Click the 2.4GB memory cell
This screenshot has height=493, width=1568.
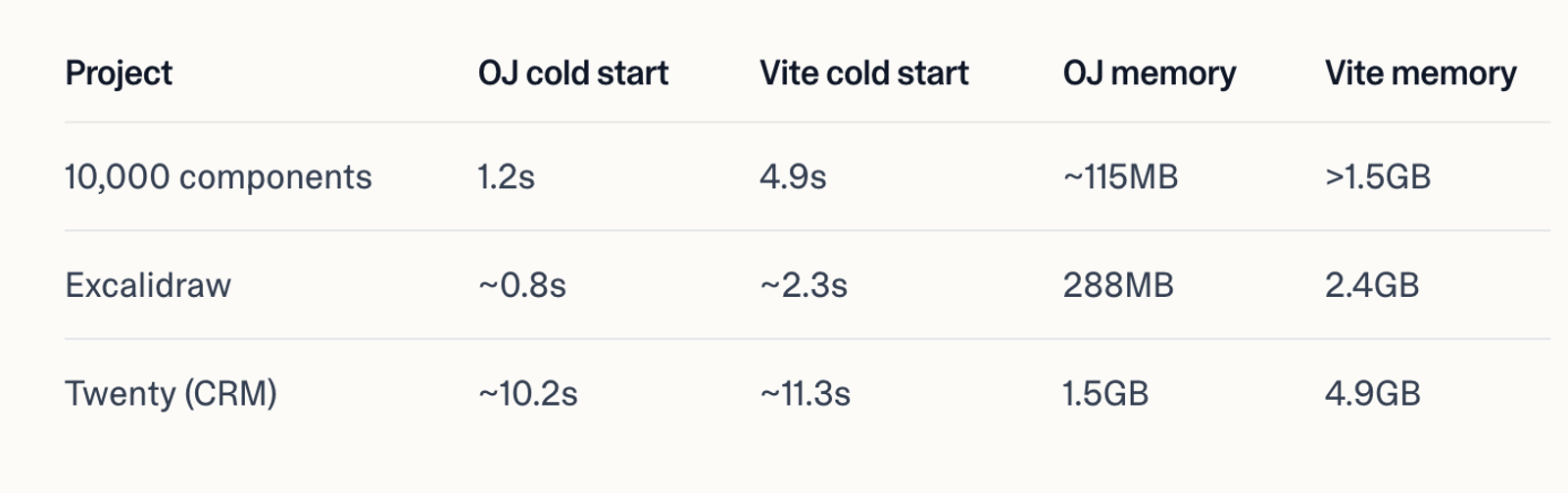pos(1372,285)
